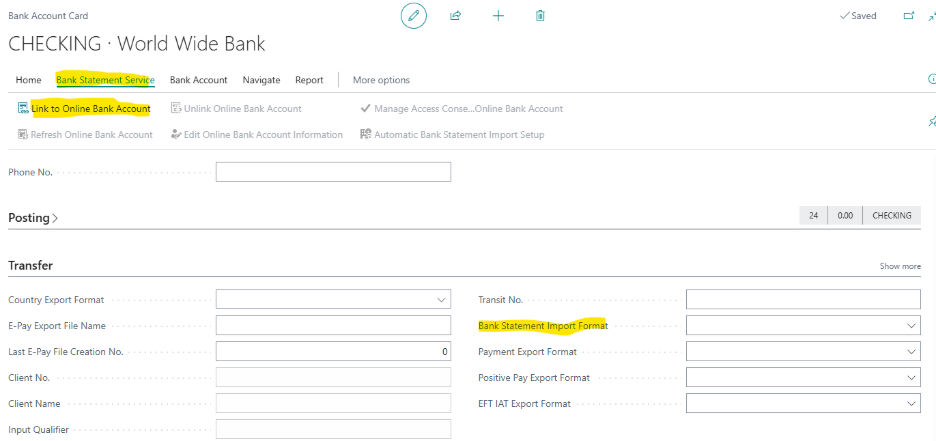Click the open in new window icon

pos(908,16)
